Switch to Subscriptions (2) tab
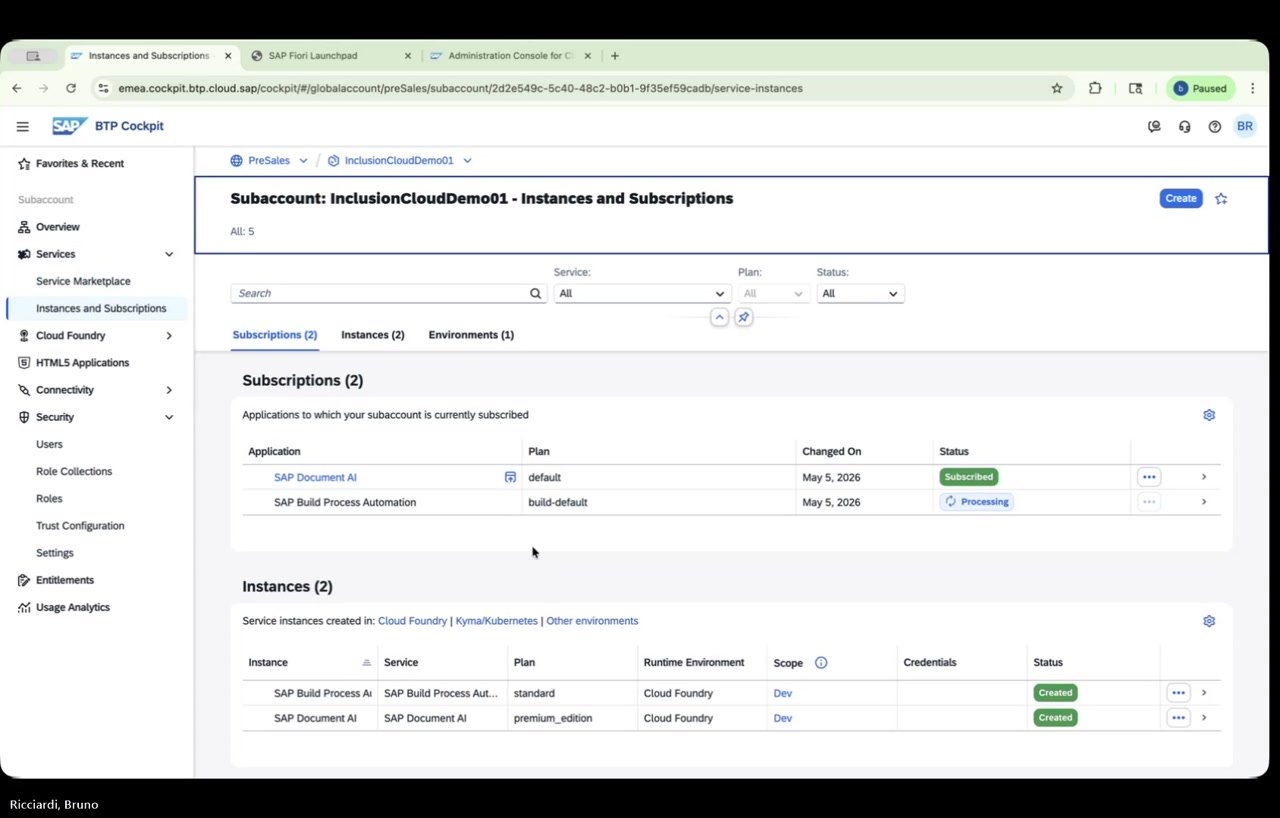 (275, 335)
